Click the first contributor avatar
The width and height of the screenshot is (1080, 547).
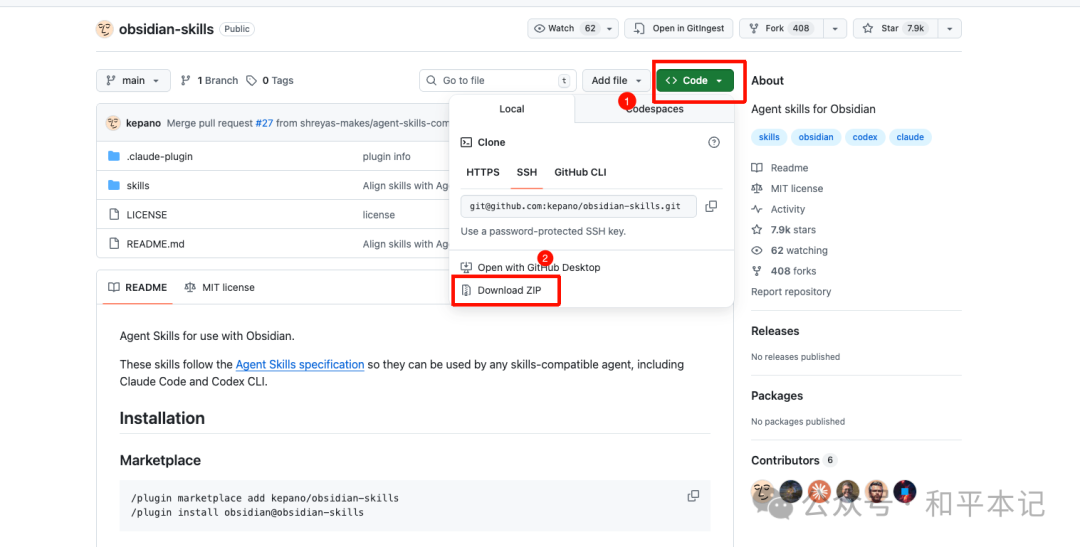762,491
